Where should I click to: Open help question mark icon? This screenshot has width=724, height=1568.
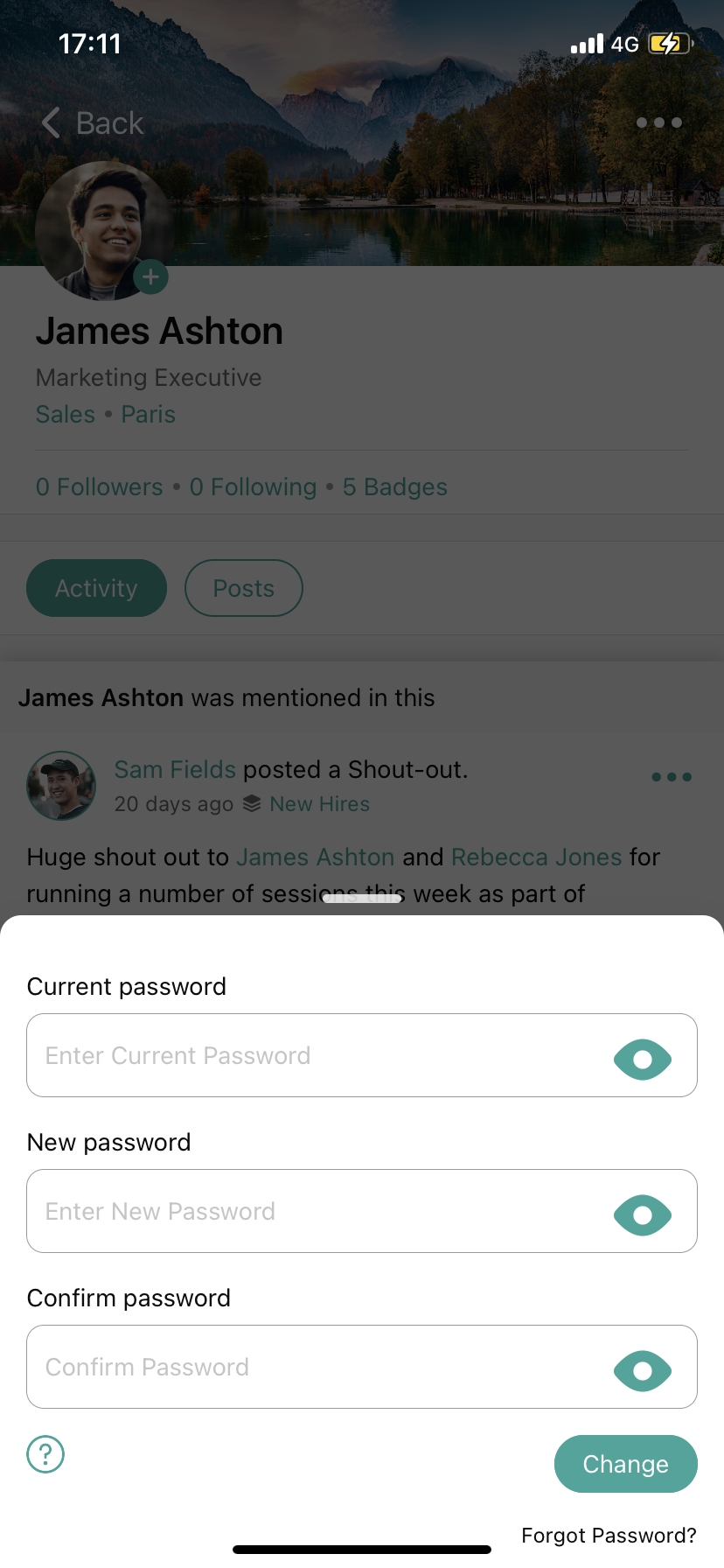(45, 1454)
